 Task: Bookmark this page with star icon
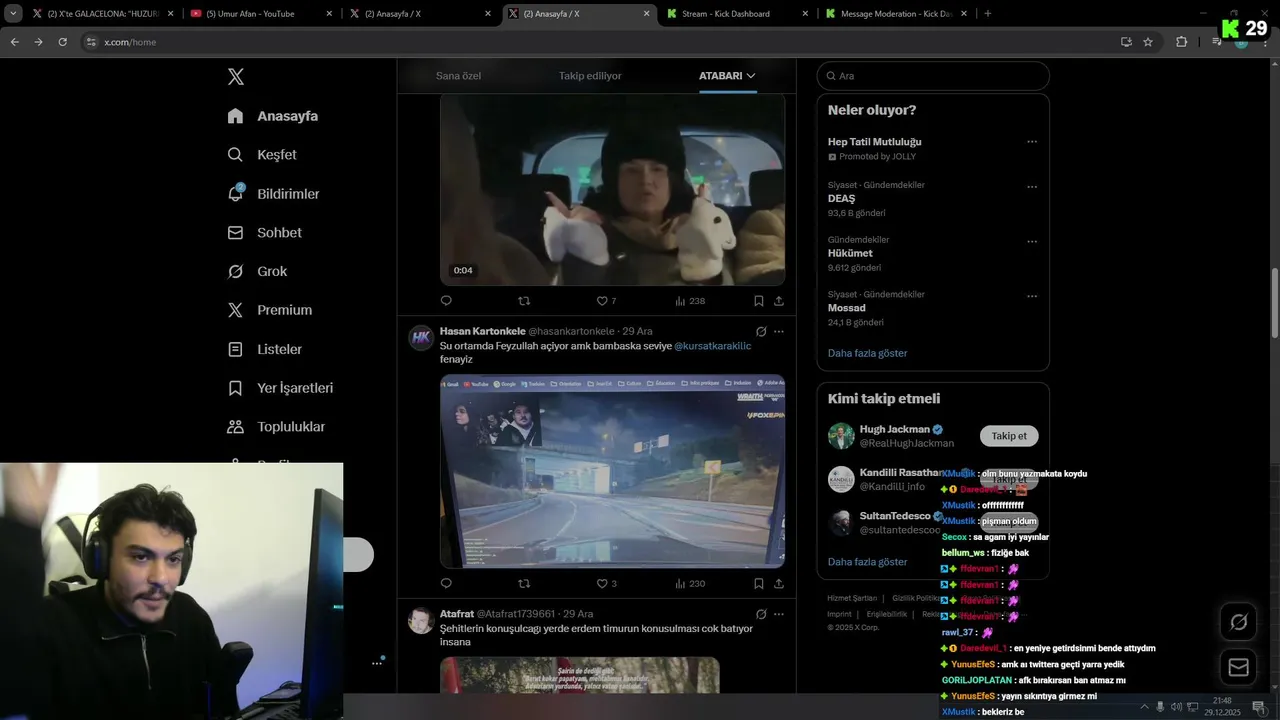[x=1148, y=42]
